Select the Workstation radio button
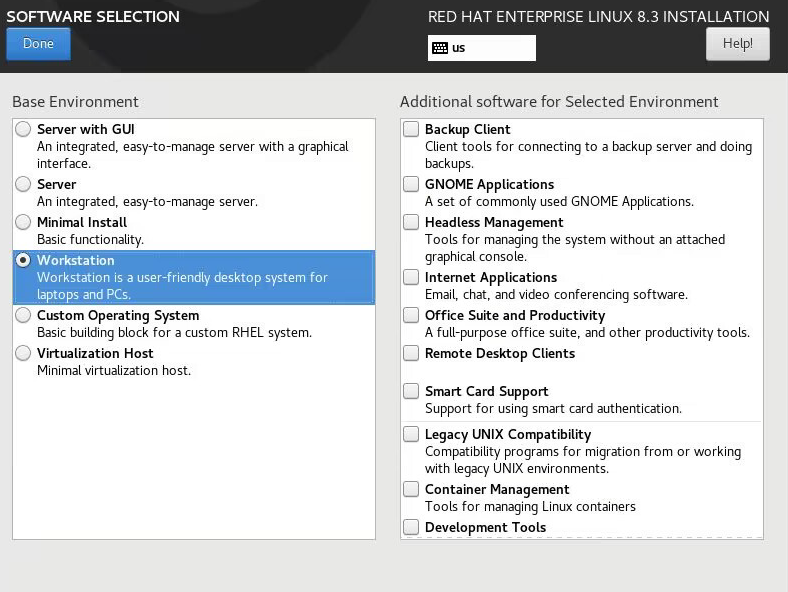Viewport: 788px width, 592px height. click(23, 260)
